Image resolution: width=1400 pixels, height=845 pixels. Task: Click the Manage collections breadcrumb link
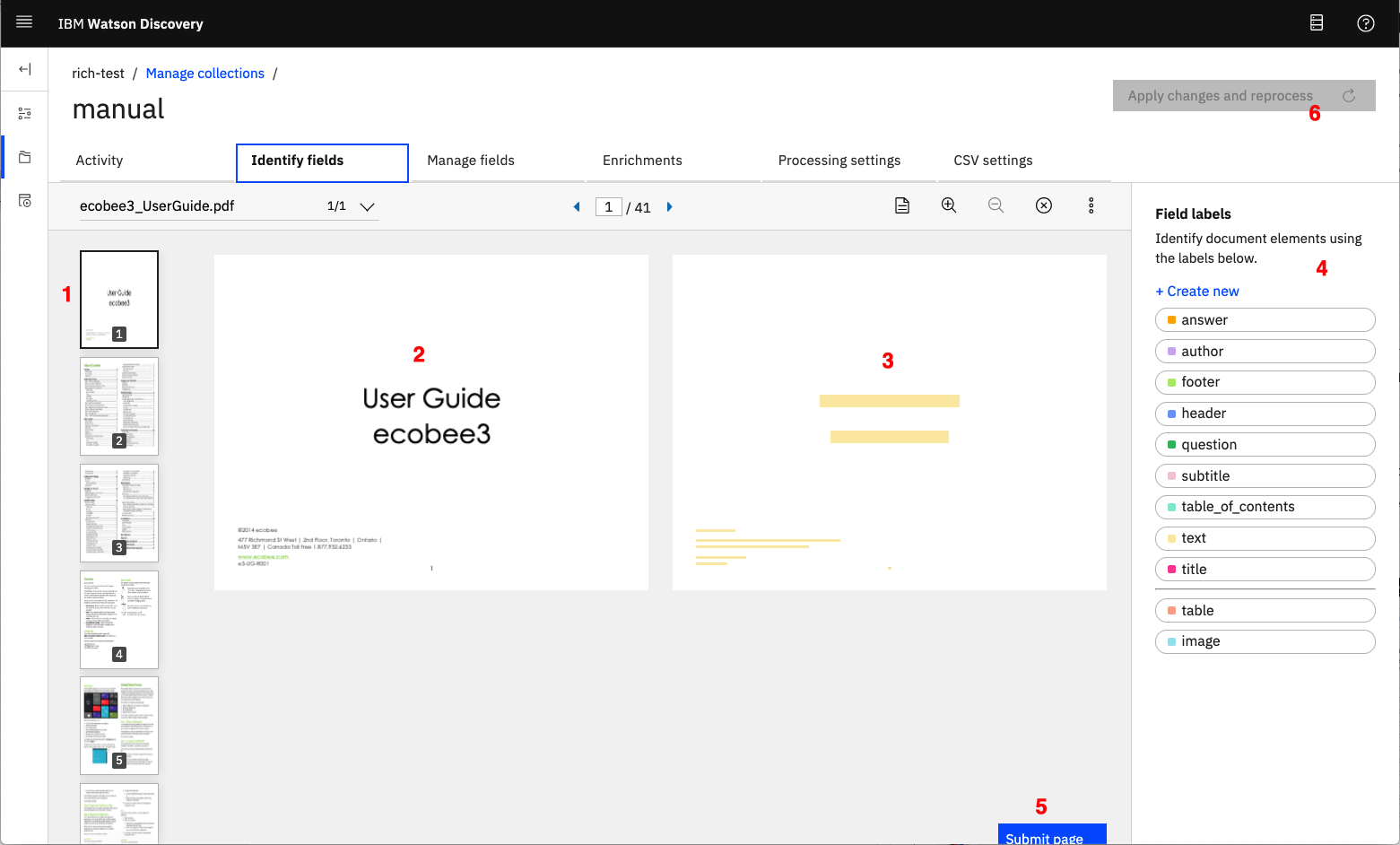pos(205,74)
